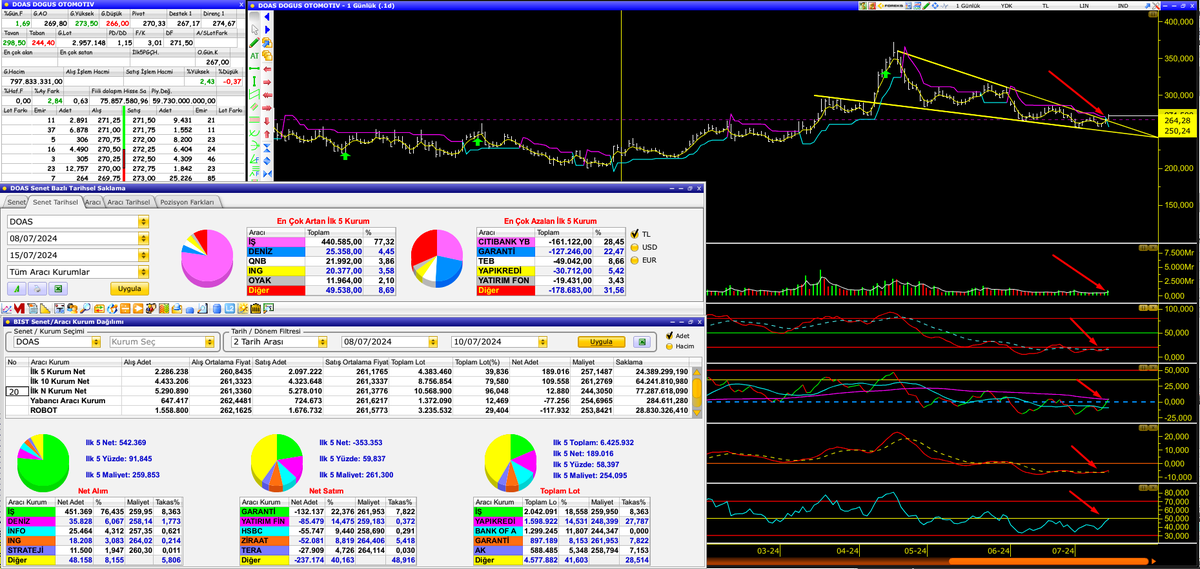1200x569 pixels.
Task: Pick the horizontal line drawing tool
Action: click(254, 68)
